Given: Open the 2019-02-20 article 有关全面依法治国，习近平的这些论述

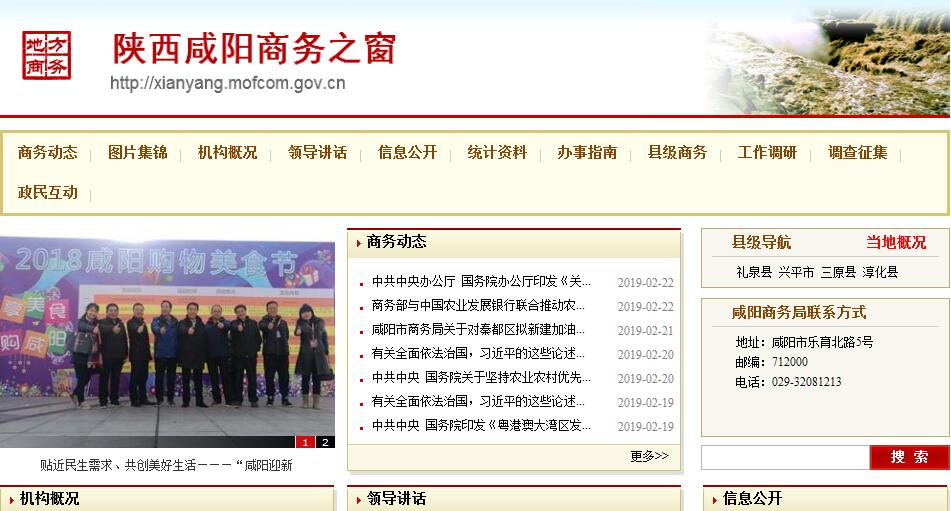Looking at the screenshot, I should [x=478, y=353].
